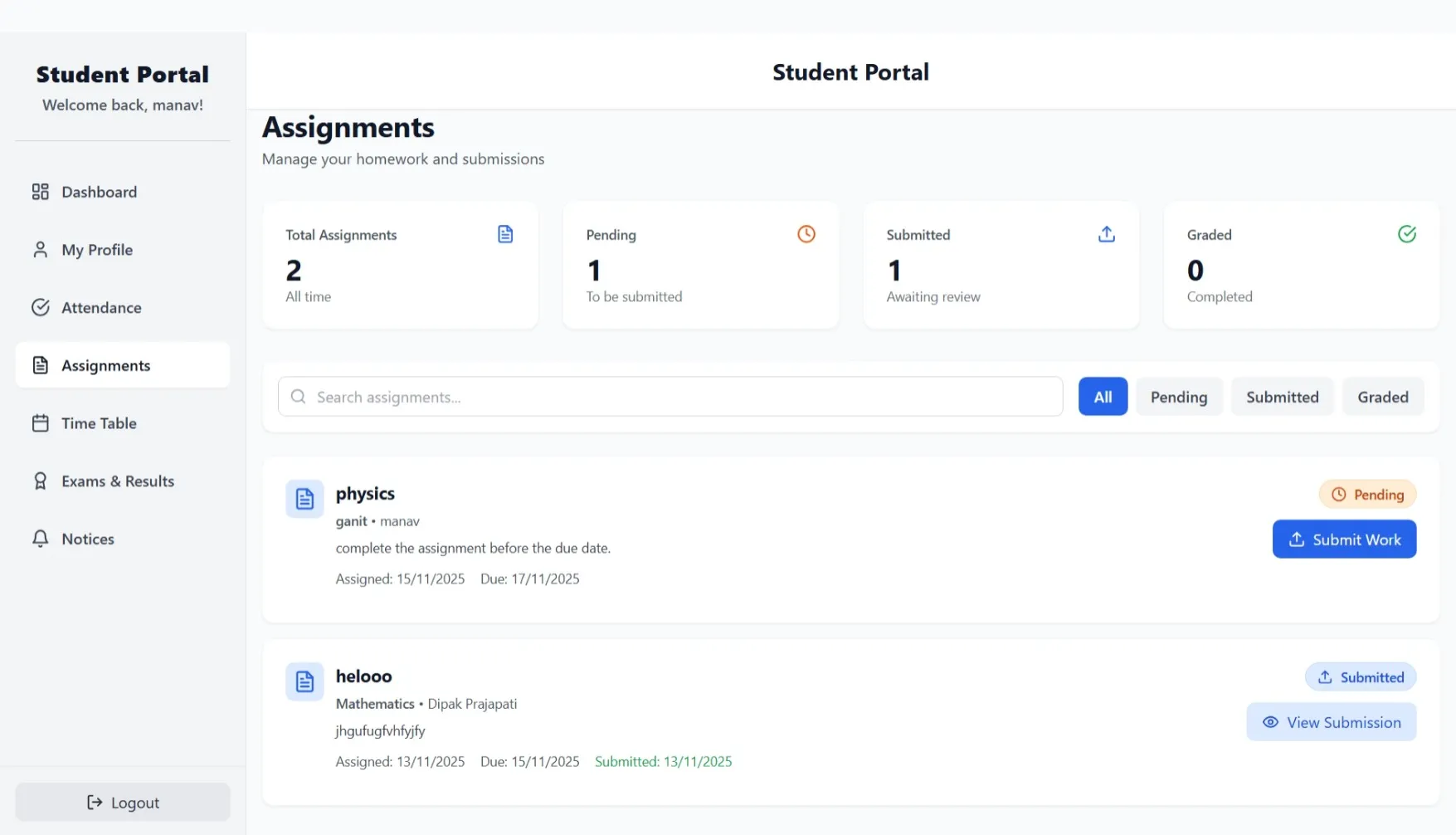Click the Exams & Results ribbon icon
This screenshot has height=835, width=1456.
tap(41, 481)
